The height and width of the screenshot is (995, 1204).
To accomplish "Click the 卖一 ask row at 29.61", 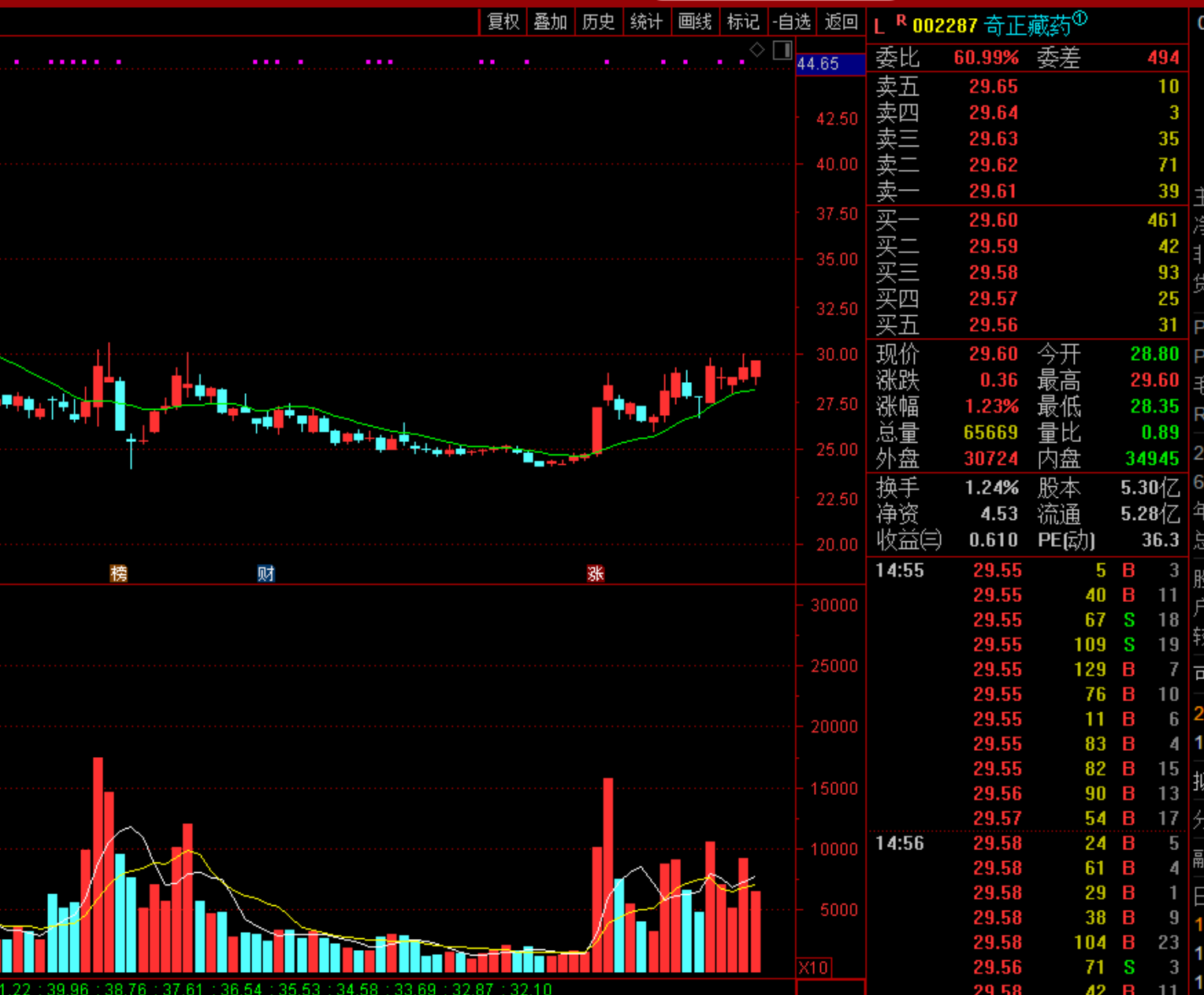I will coord(1027,191).
